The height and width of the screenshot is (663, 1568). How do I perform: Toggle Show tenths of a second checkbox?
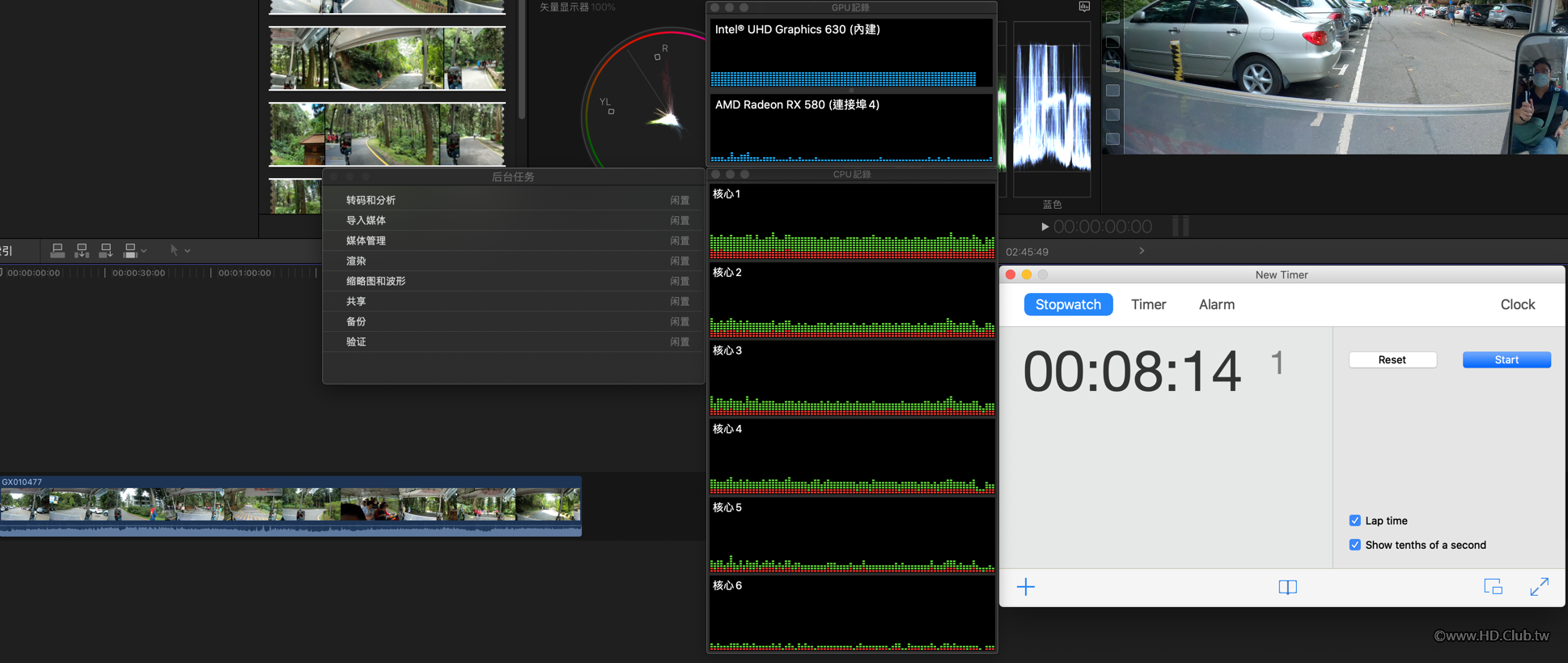tap(1355, 545)
